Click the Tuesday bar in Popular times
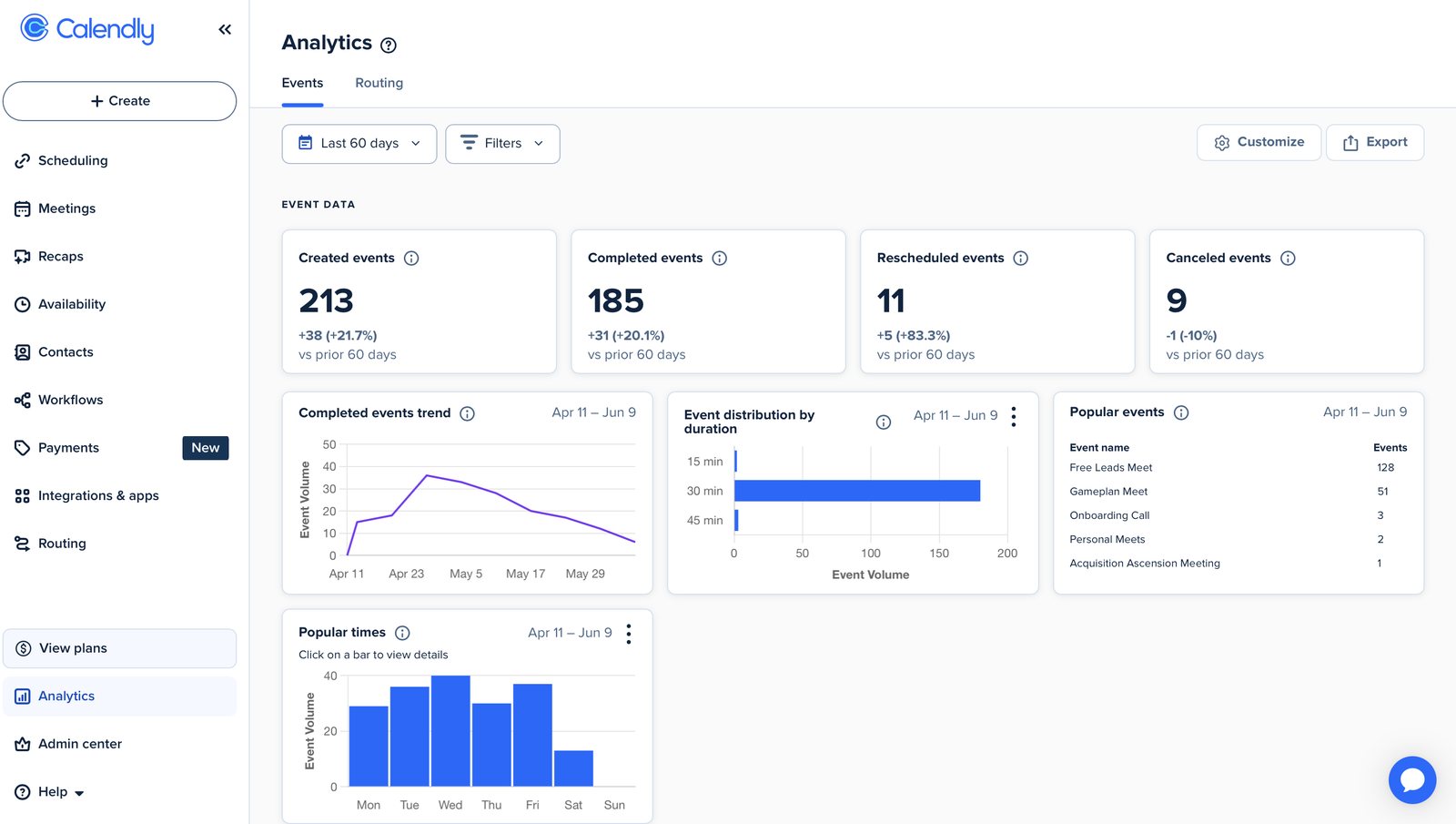Screen dimensions: 1456x824 [409, 737]
